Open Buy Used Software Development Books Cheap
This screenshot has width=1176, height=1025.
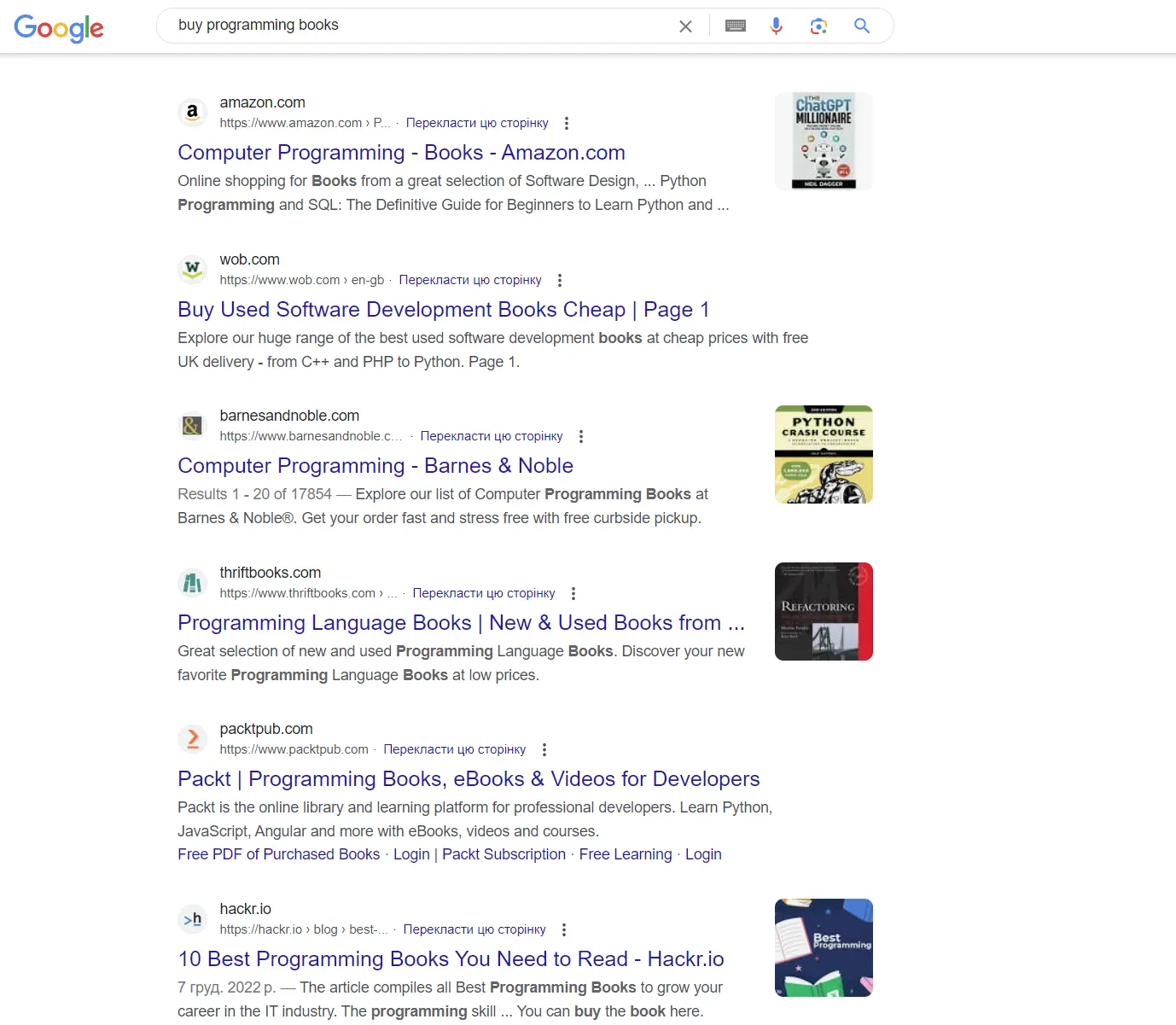tap(443, 309)
